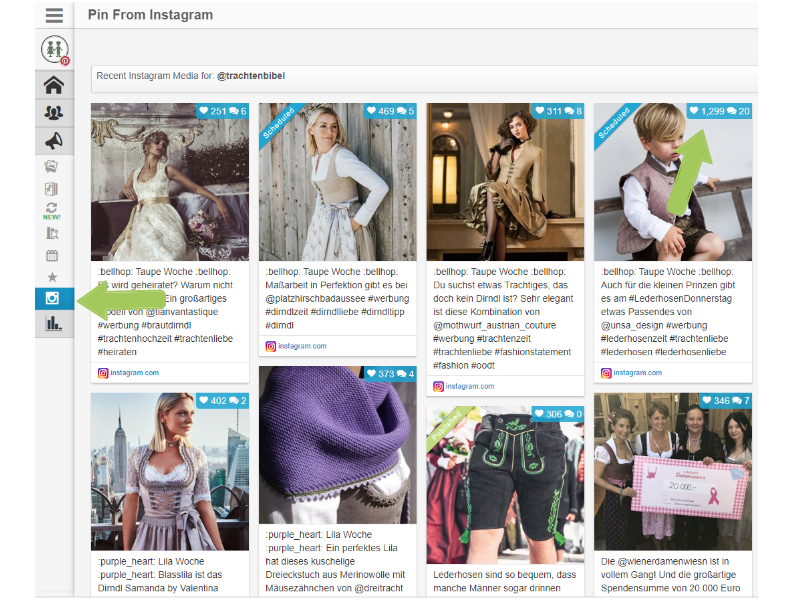This screenshot has height=600, width=800.
Task: Click caption about Dirndl Samanda by Valentina
Action: pos(160,574)
